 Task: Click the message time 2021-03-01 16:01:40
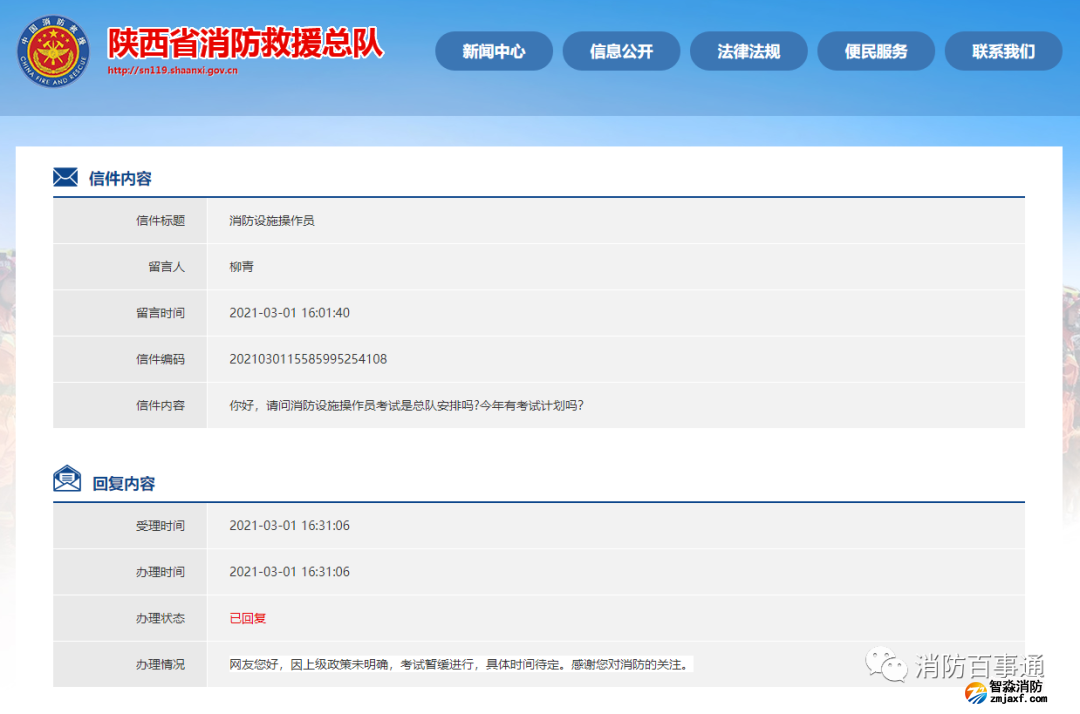click(289, 313)
